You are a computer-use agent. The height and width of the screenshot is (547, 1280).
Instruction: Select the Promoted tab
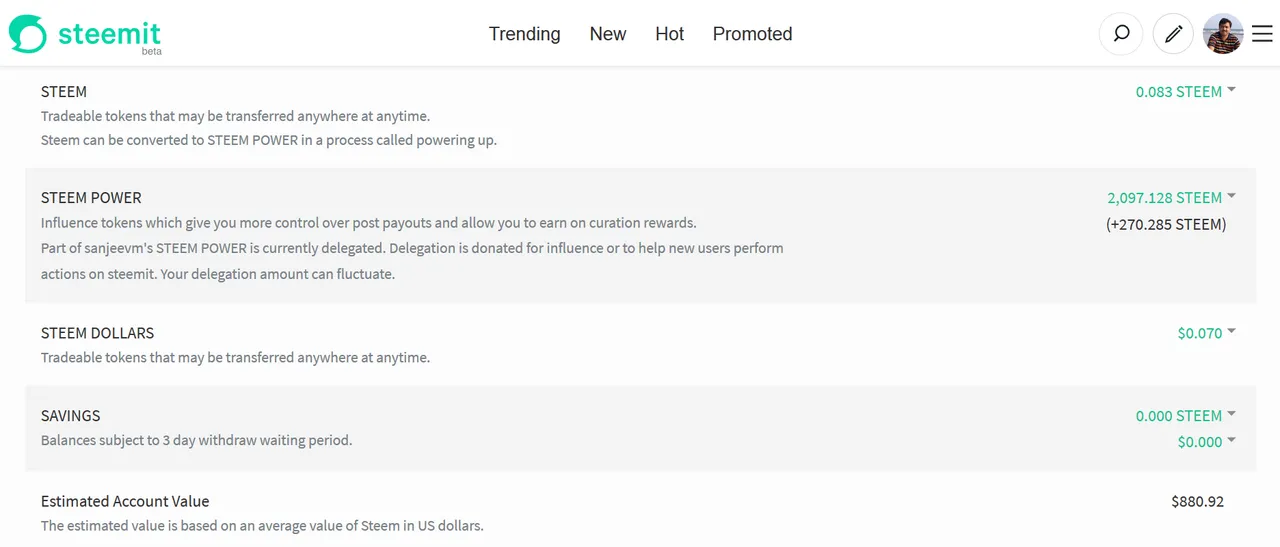point(752,34)
